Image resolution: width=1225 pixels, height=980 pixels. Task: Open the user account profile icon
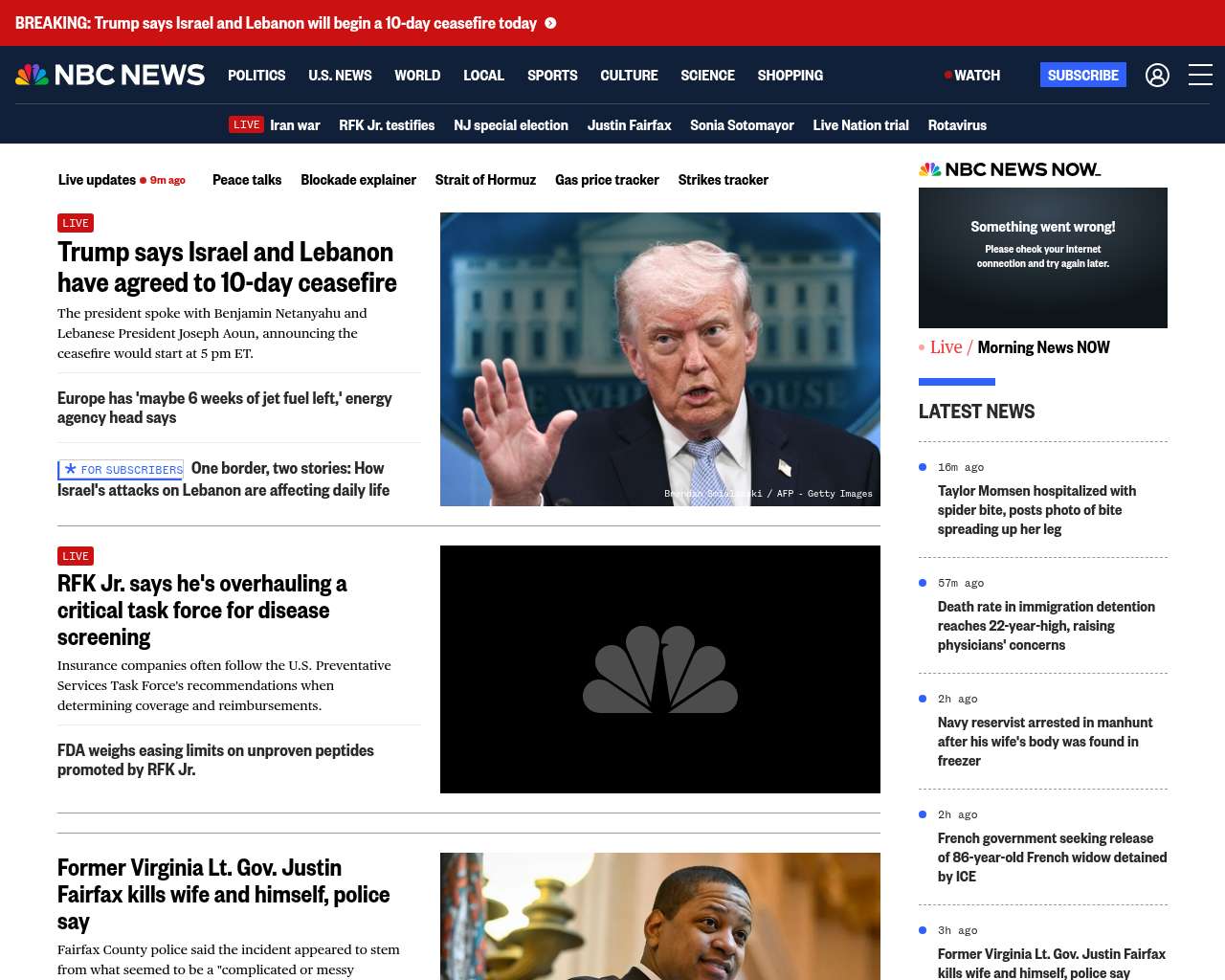pyautogui.click(x=1157, y=75)
